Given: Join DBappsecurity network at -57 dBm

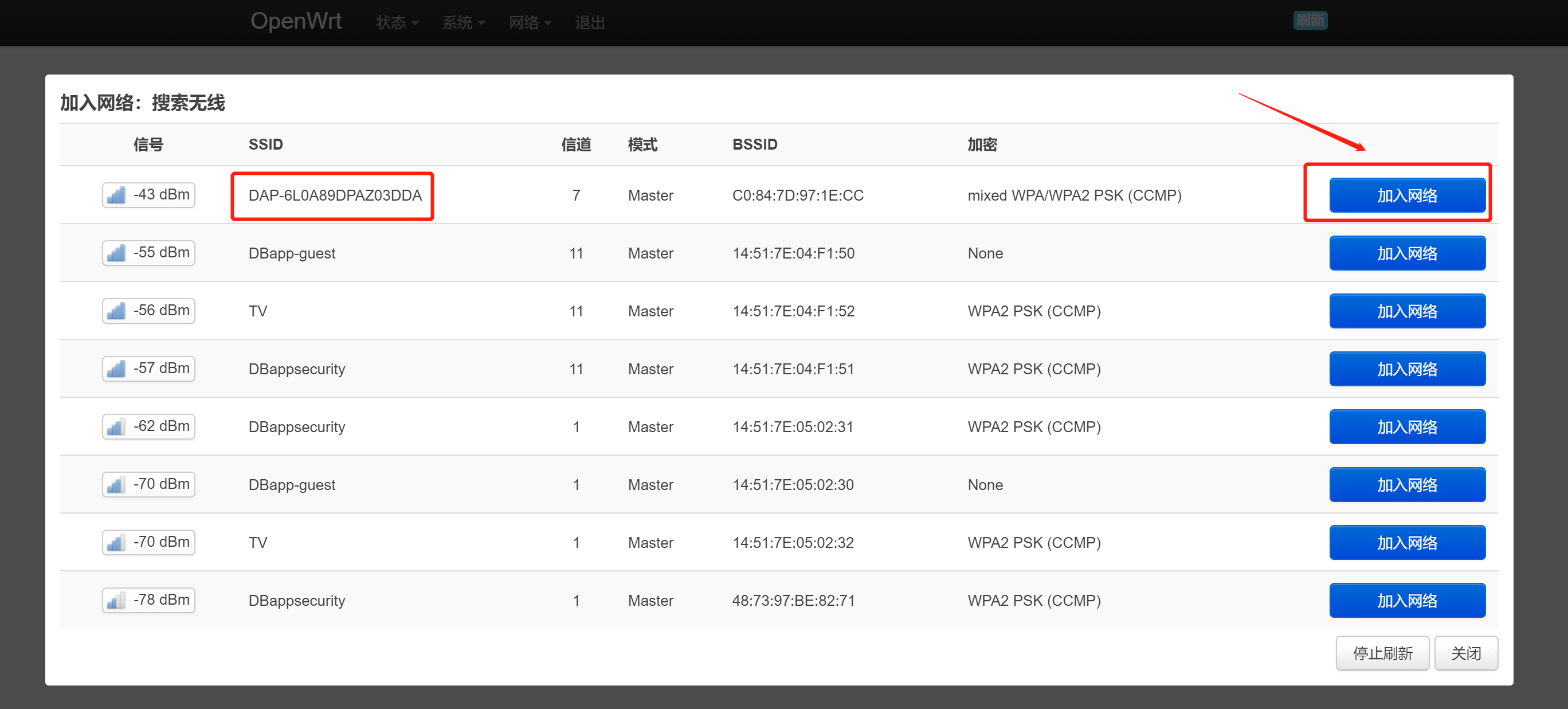Looking at the screenshot, I should (1407, 369).
